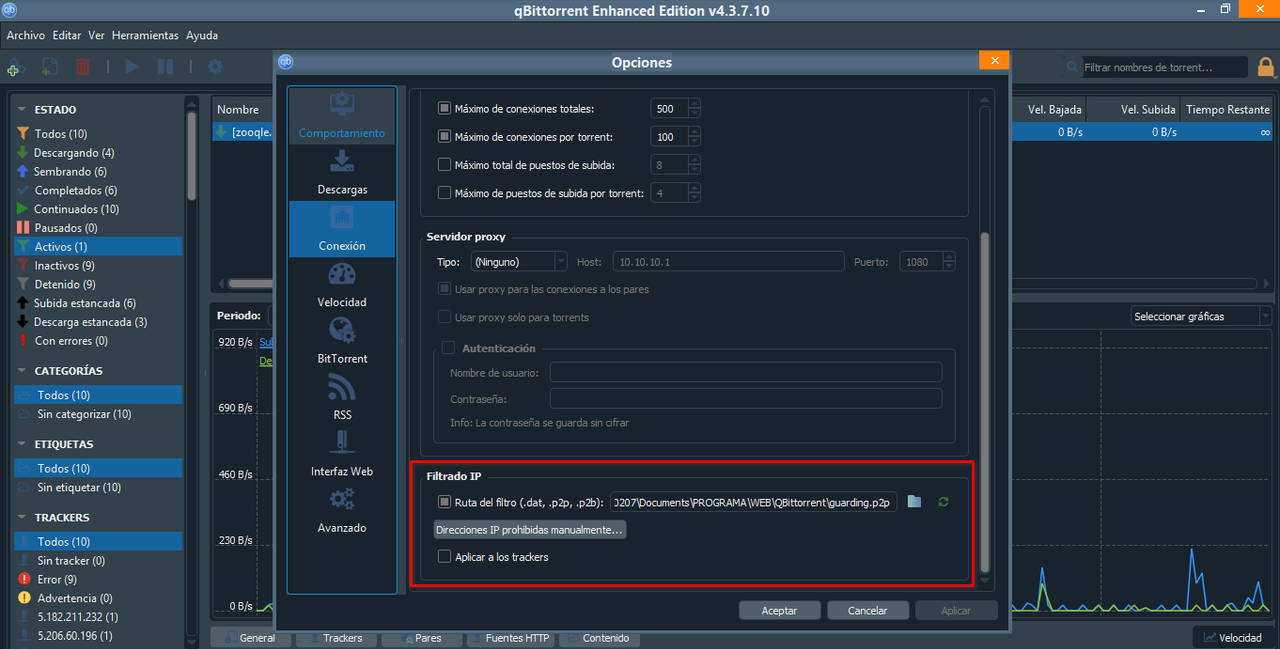This screenshot has width=1280, height=649.
Task: Open Interfaz Web options section
Action: pyautogui.click(x=342, y=454)
